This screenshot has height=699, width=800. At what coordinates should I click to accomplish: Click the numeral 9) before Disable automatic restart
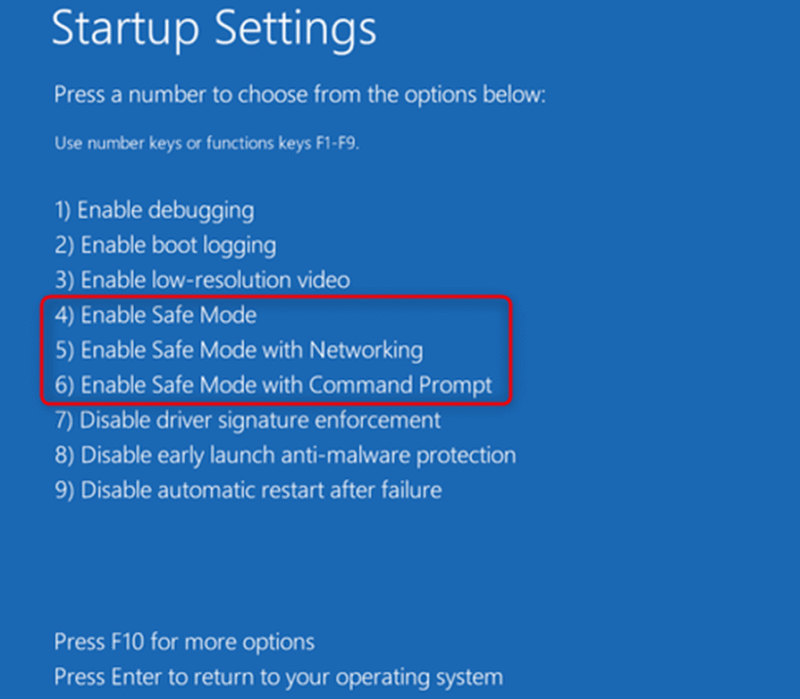click(x=64, y=490)
